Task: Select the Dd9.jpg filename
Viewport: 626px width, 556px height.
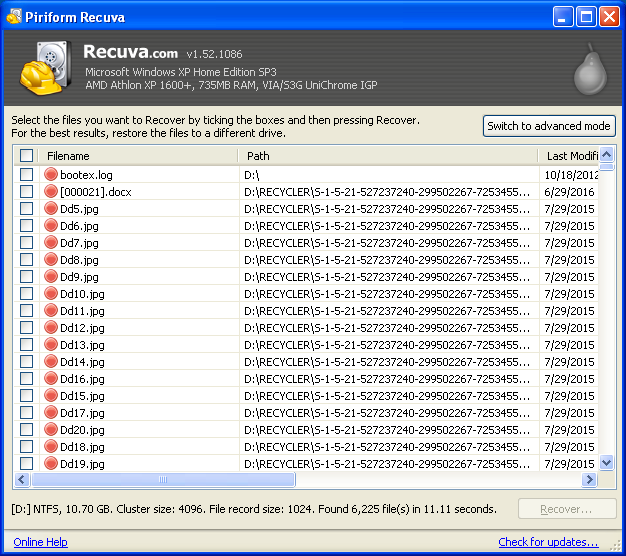Action: point(79,277)
